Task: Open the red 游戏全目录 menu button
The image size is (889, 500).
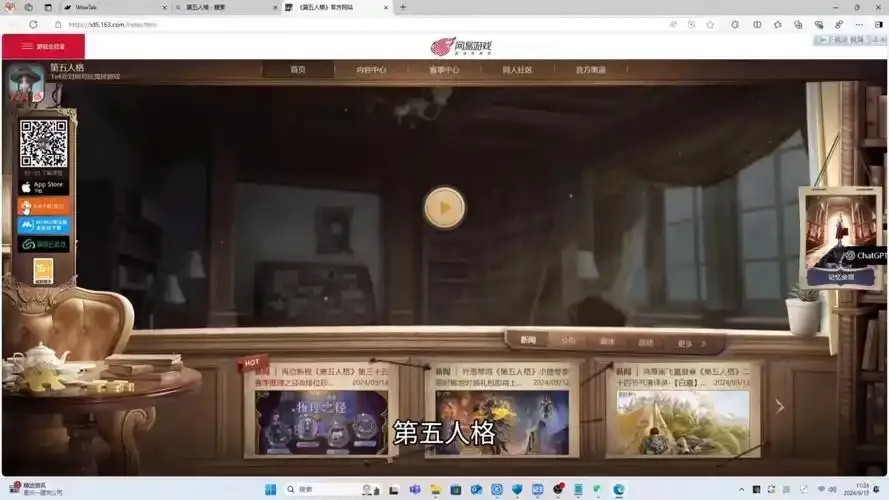Action: [x=44, y=46]
